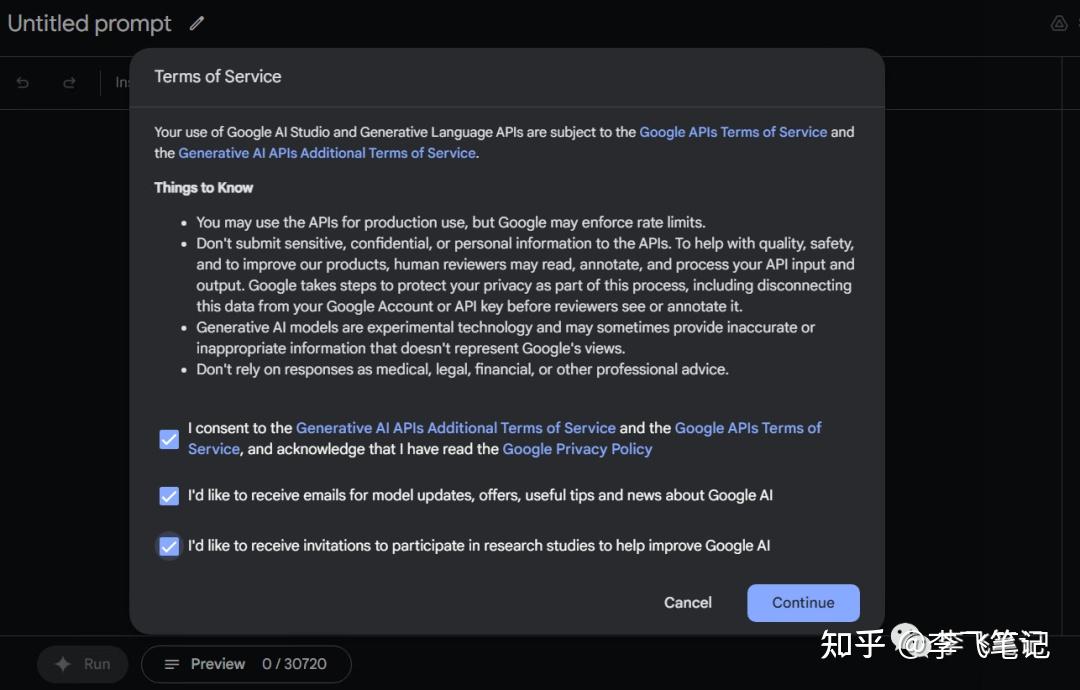Uncheck receive emails for model updates checkbox
The width and height of the screenshot is (1080, 690).
coord(169,496)
